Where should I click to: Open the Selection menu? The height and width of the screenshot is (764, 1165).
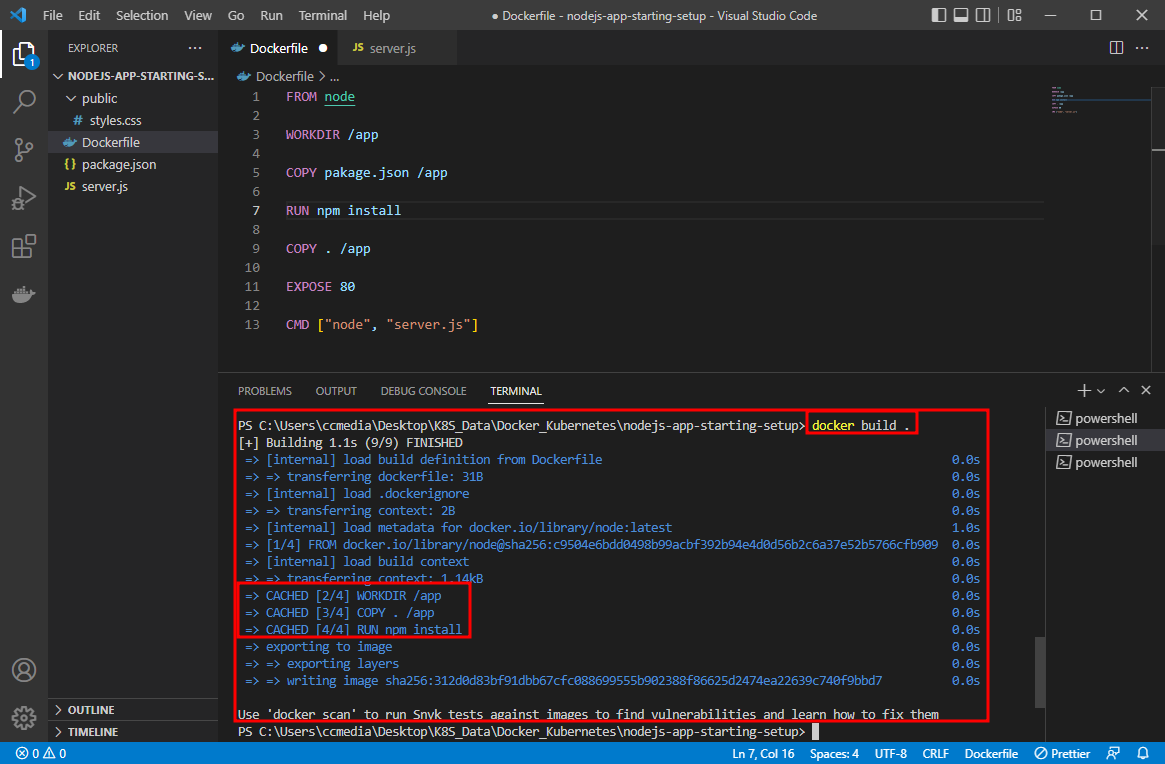pyautogui.click(x=142, y=15)
